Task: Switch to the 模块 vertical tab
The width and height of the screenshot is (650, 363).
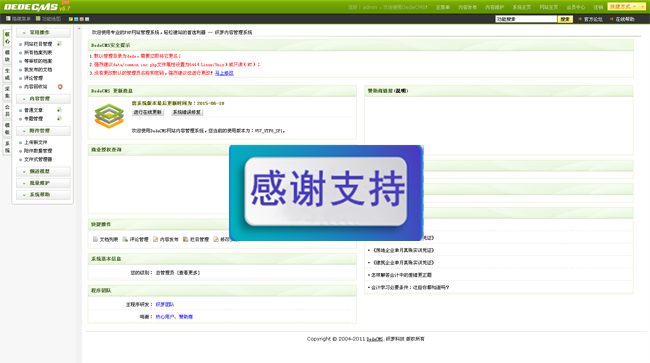Action: (7, 56)
